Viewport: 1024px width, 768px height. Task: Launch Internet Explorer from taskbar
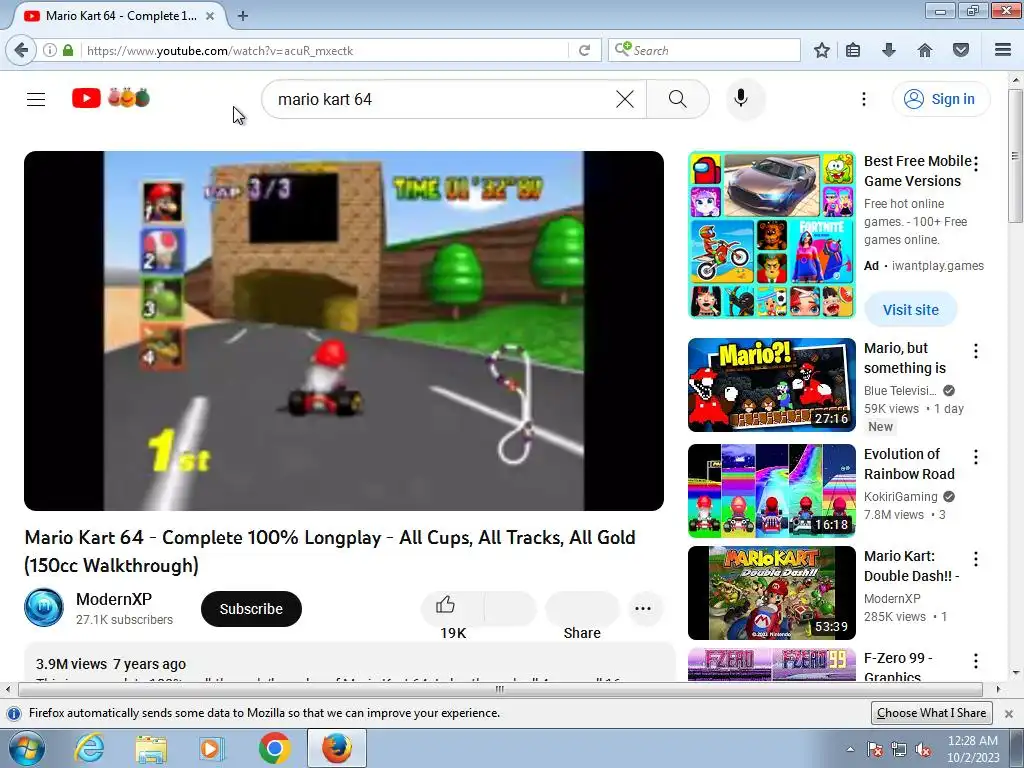(89, 748)
